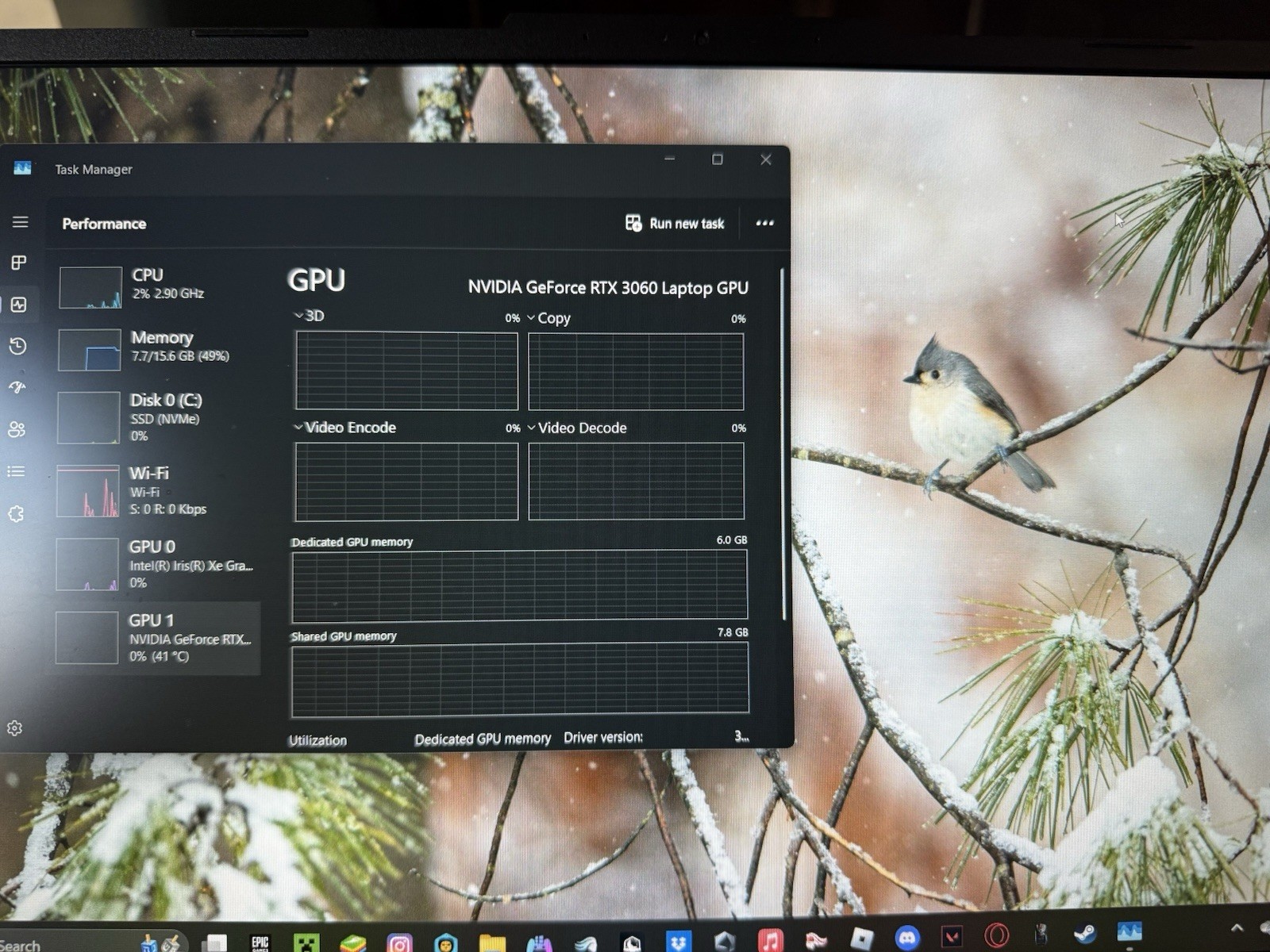Open the three-dot more options menu
1270x952 pixels.
(764, 223)
